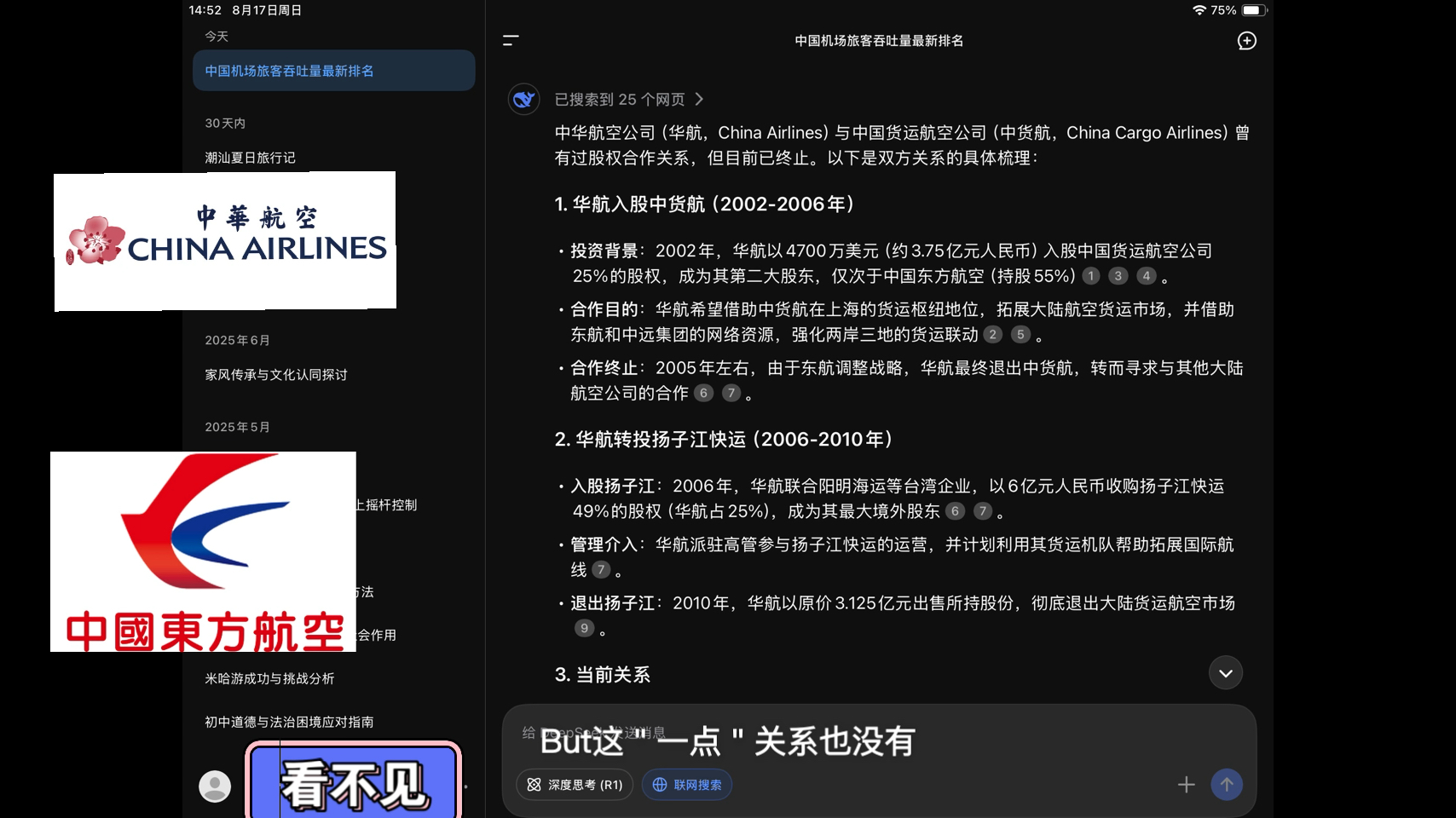Open citation 1 after '持股 55%'
This screenshot has height=818, width=1456.
coord(1090,276)
